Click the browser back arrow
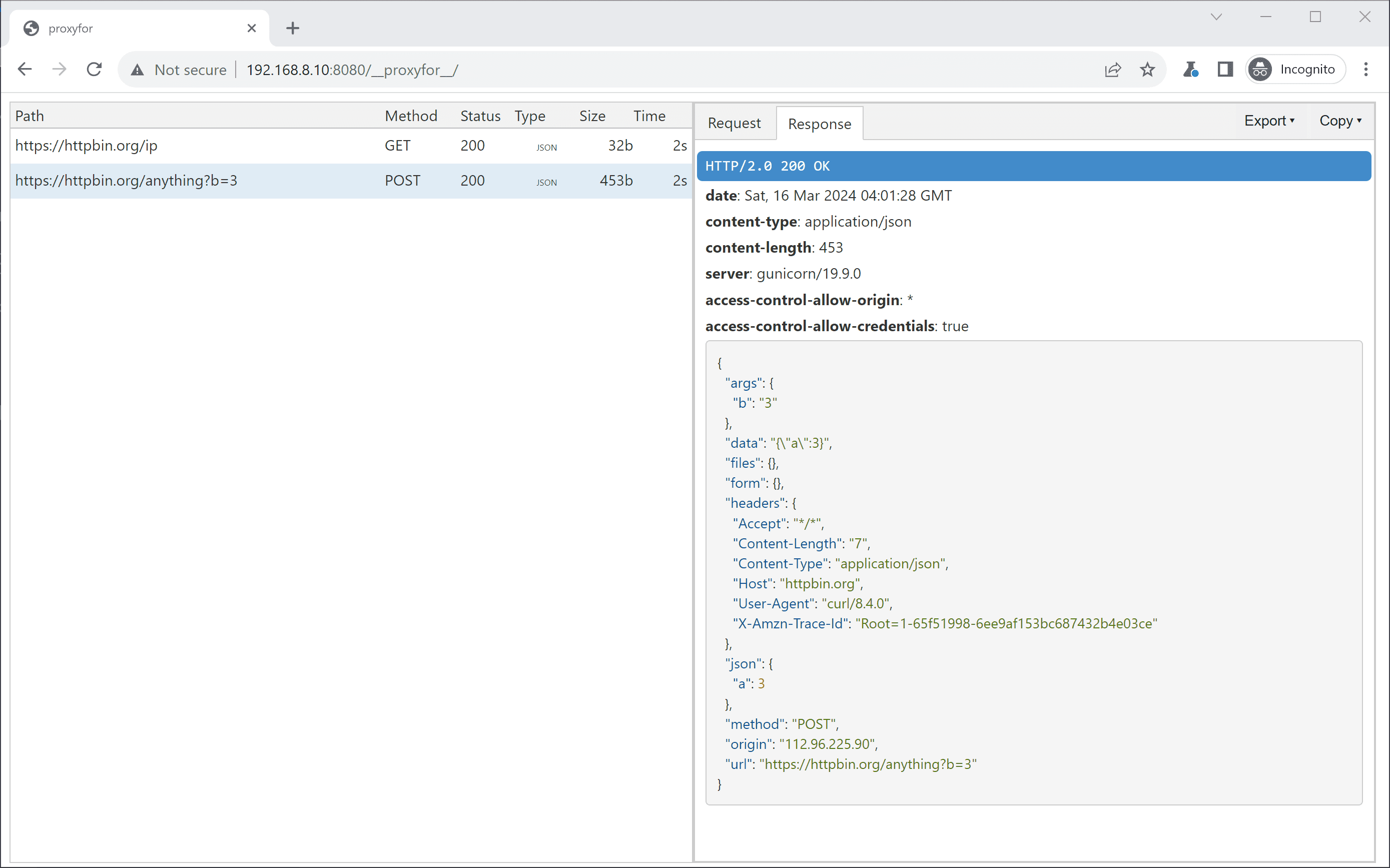Screen dimensions: 1390x868 pos(25,70)
